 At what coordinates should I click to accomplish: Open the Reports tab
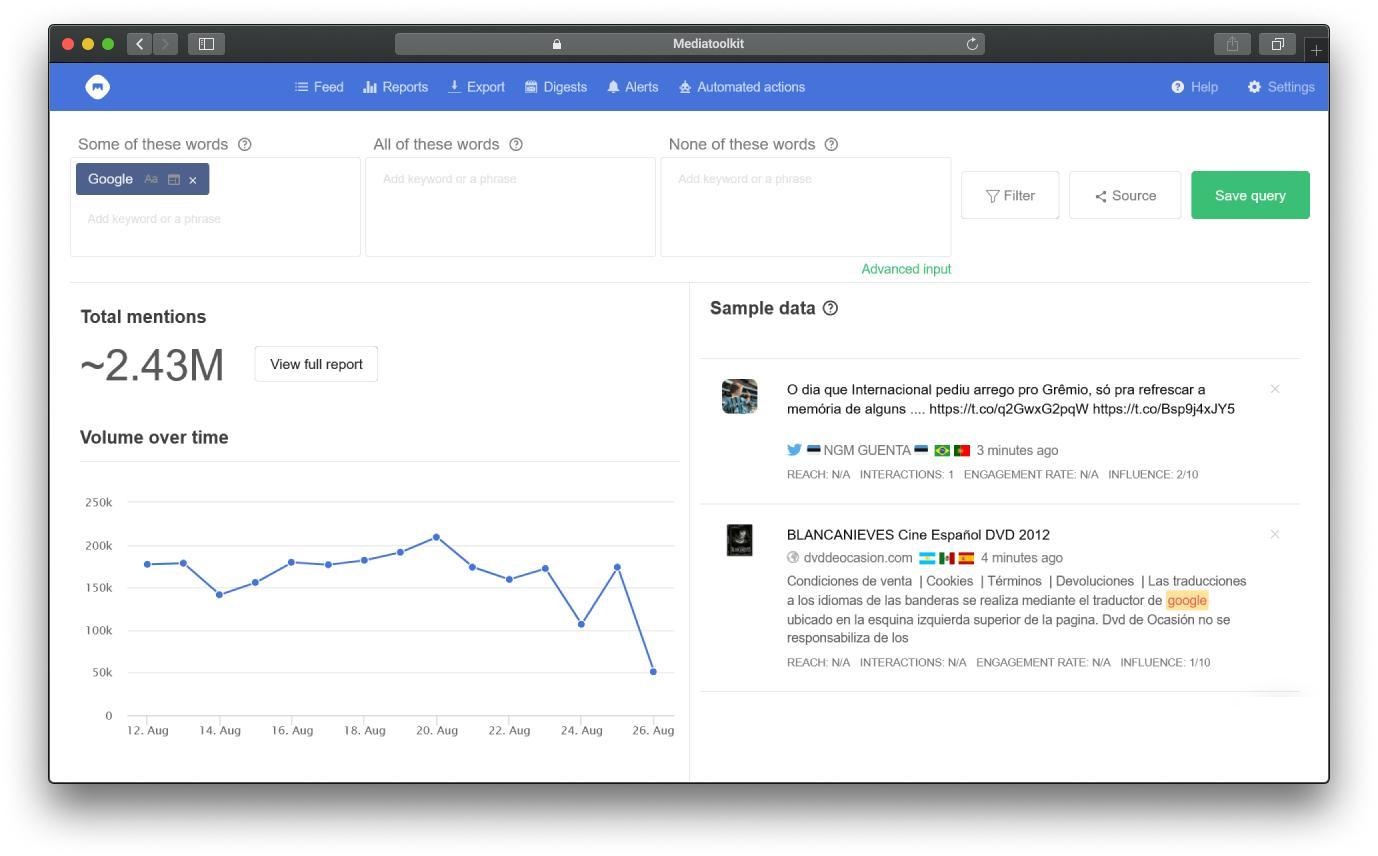395,87
